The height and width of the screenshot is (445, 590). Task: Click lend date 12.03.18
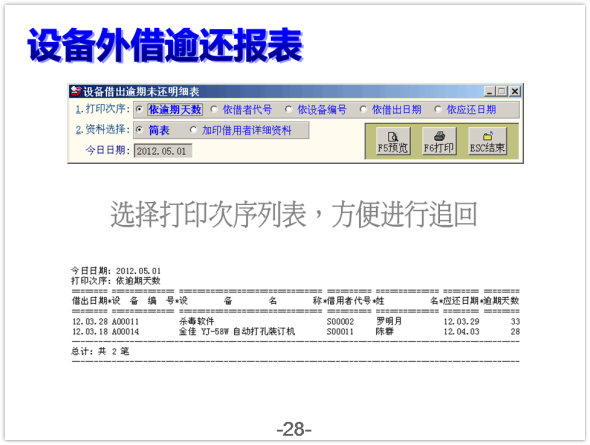(x=90, y=332)
